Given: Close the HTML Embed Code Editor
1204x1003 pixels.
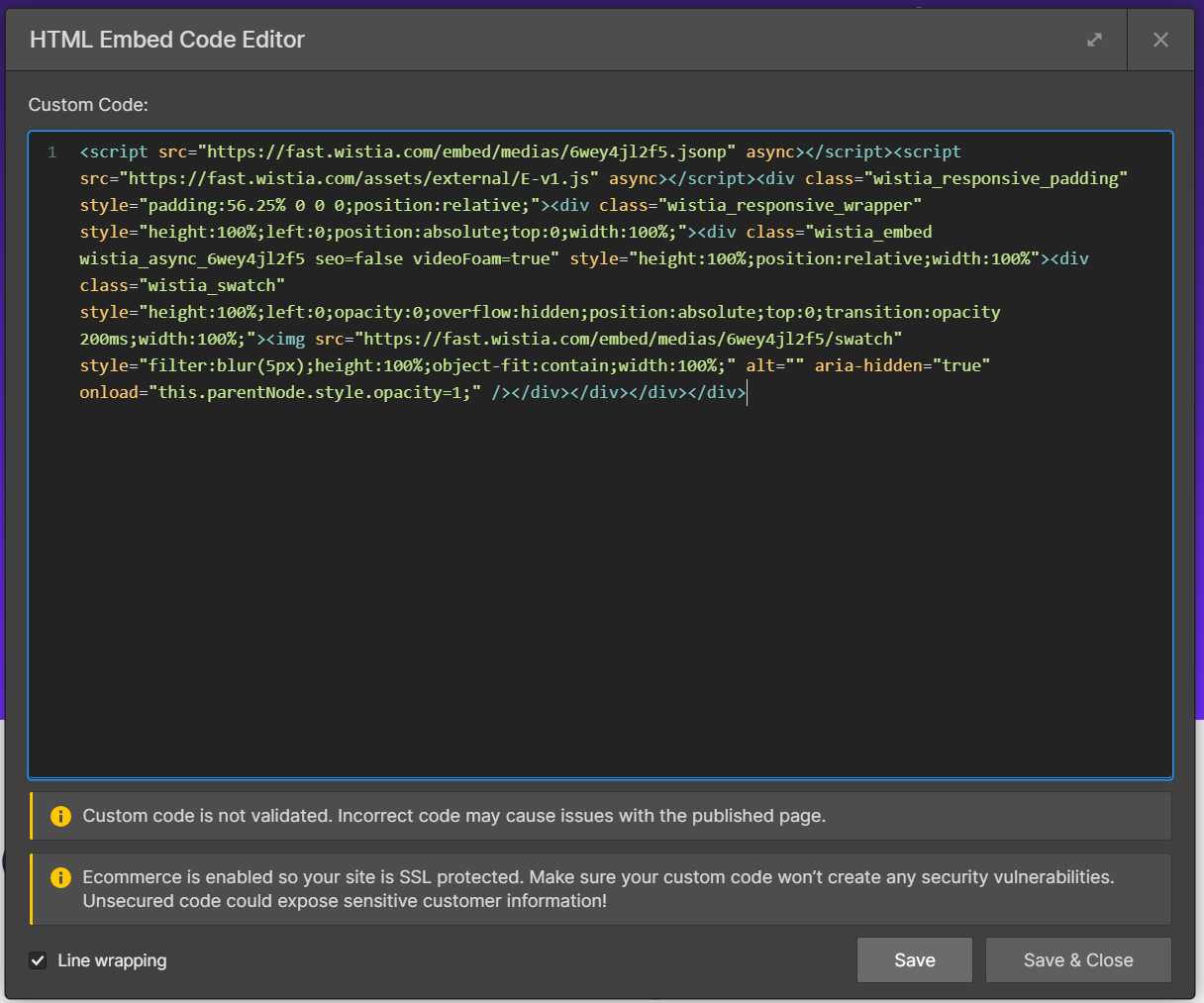Looking at the screenshot, I should click(1160, 40).
